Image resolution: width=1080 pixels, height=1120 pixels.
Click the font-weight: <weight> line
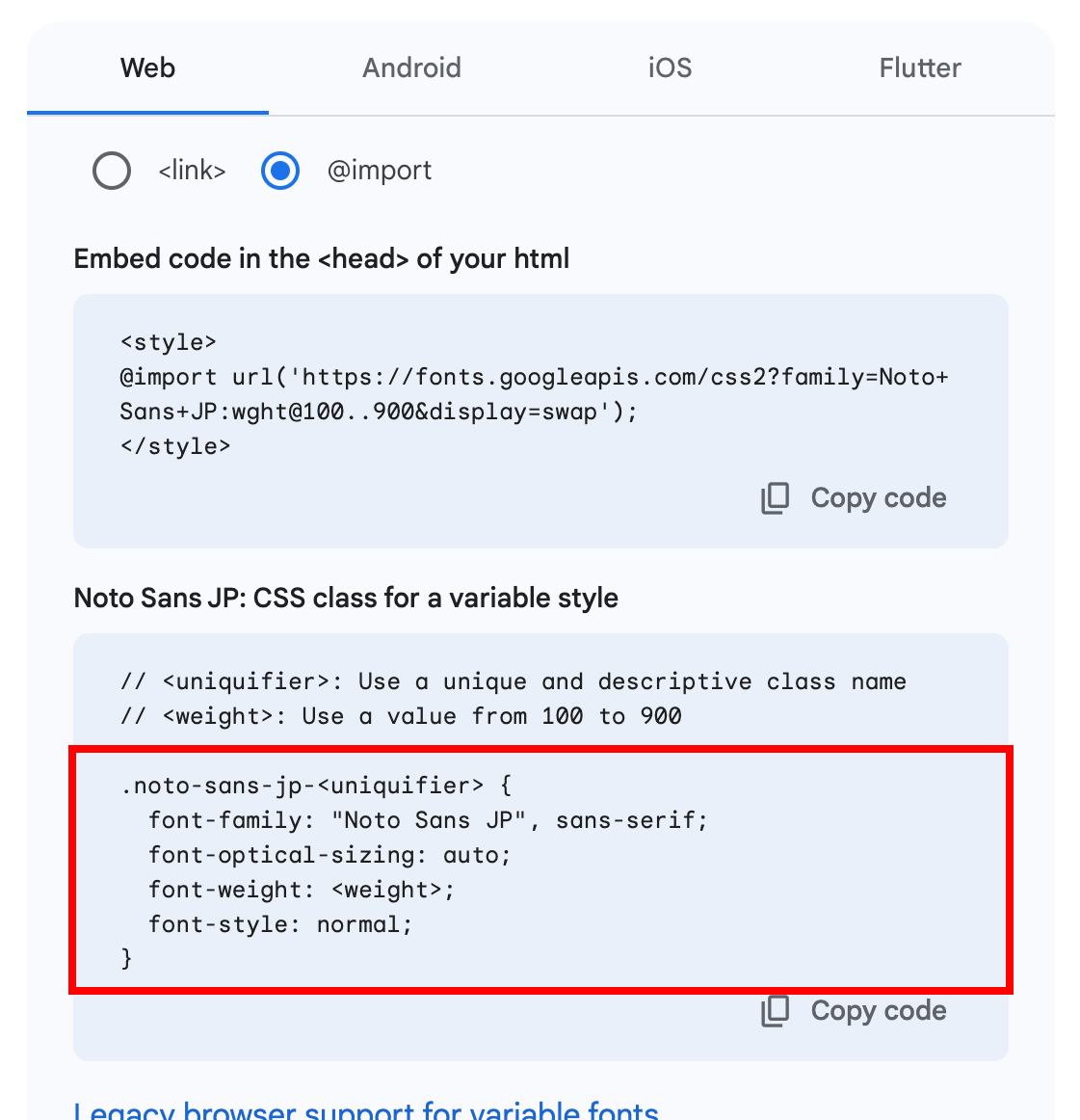302,890
